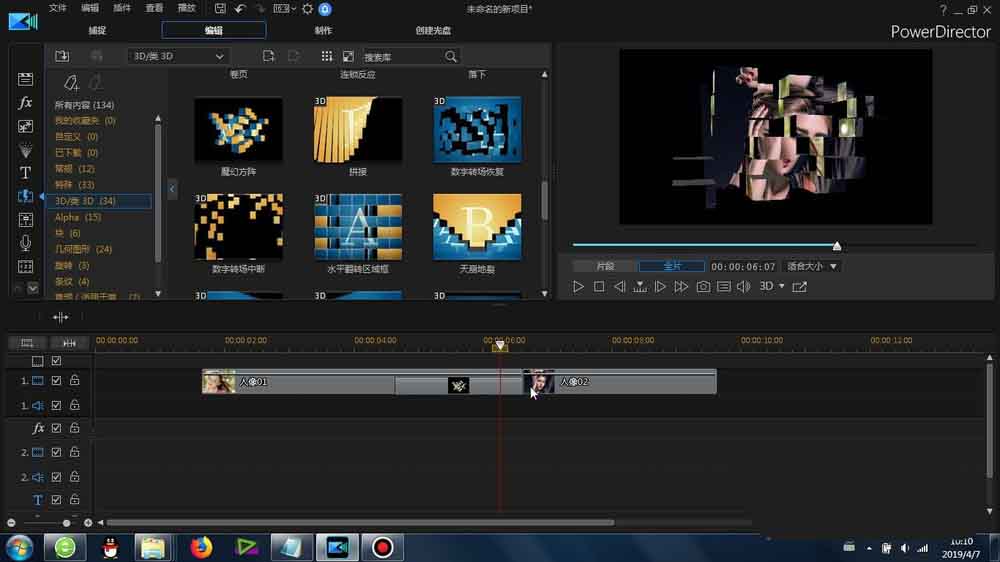Lock audio track 1
The image size is (1000, 562).
point(74,405)
